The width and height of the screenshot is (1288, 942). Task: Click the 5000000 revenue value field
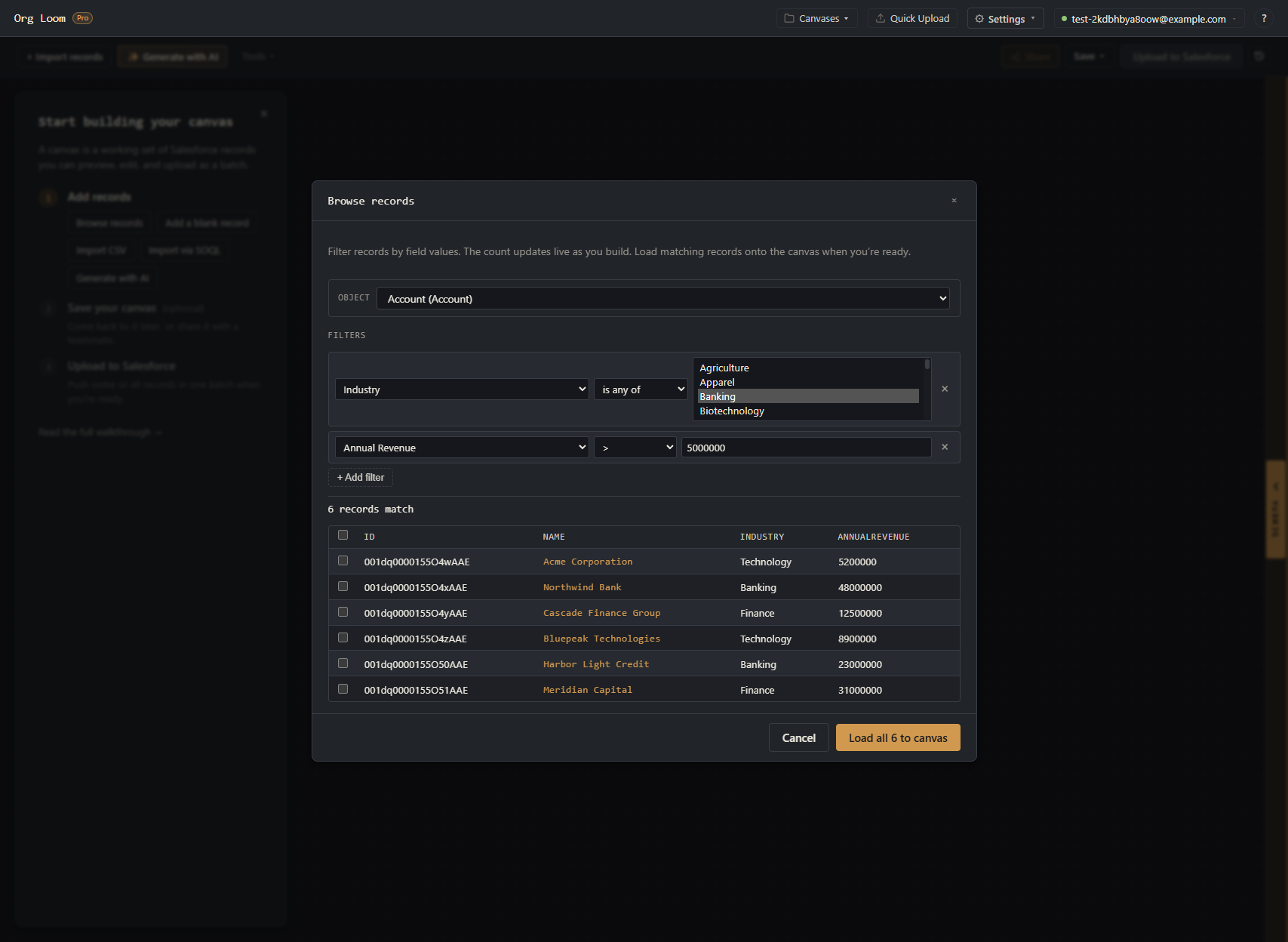coord(807,447)
